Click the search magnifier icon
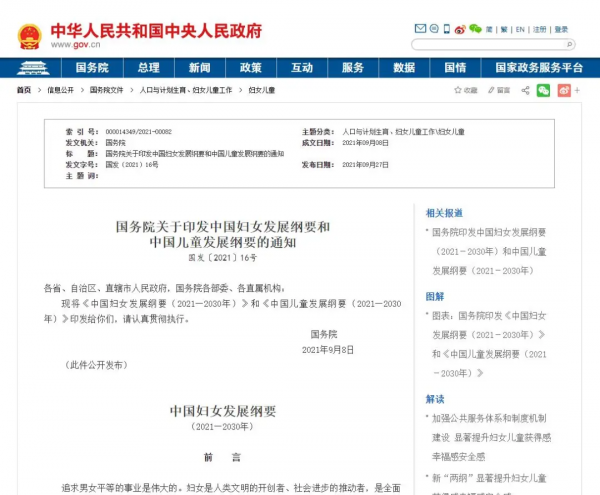This screenshot has height=495, width=600. coord(569,45)
